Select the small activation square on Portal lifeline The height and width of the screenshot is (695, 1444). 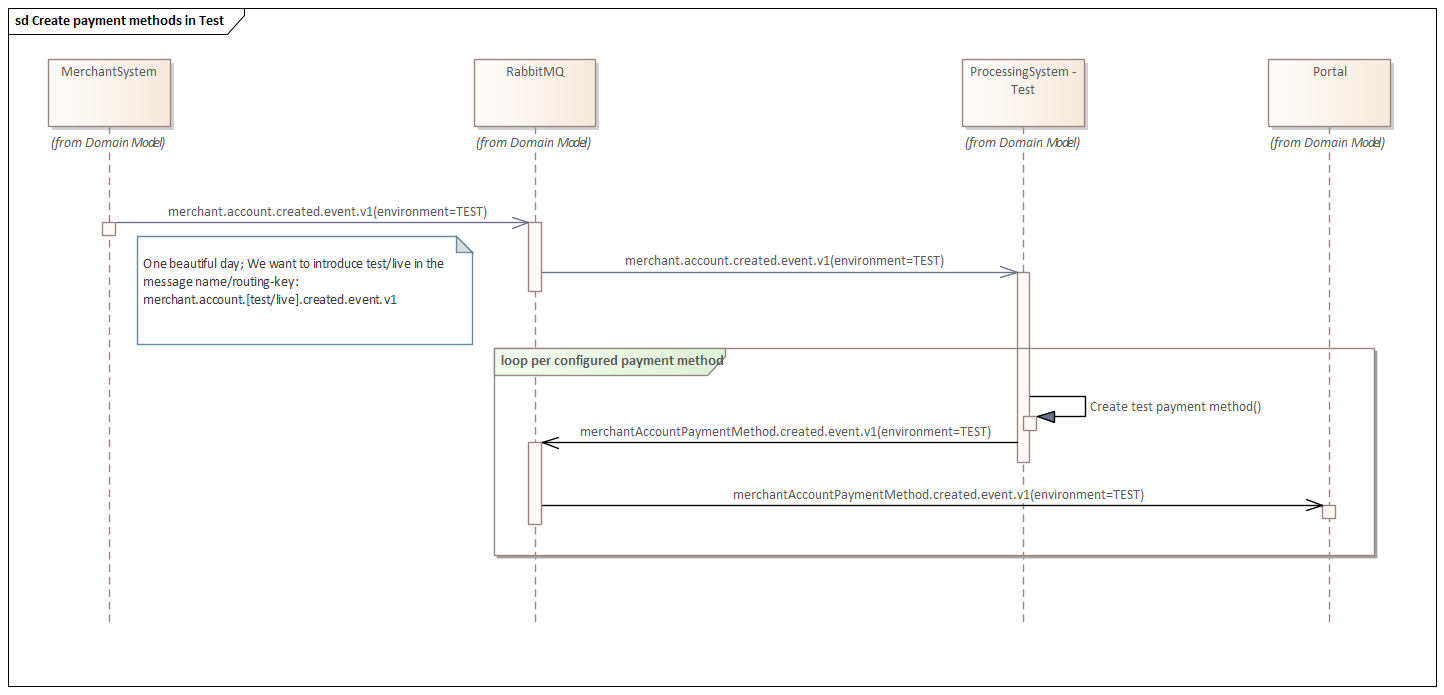coord(1329,512)
